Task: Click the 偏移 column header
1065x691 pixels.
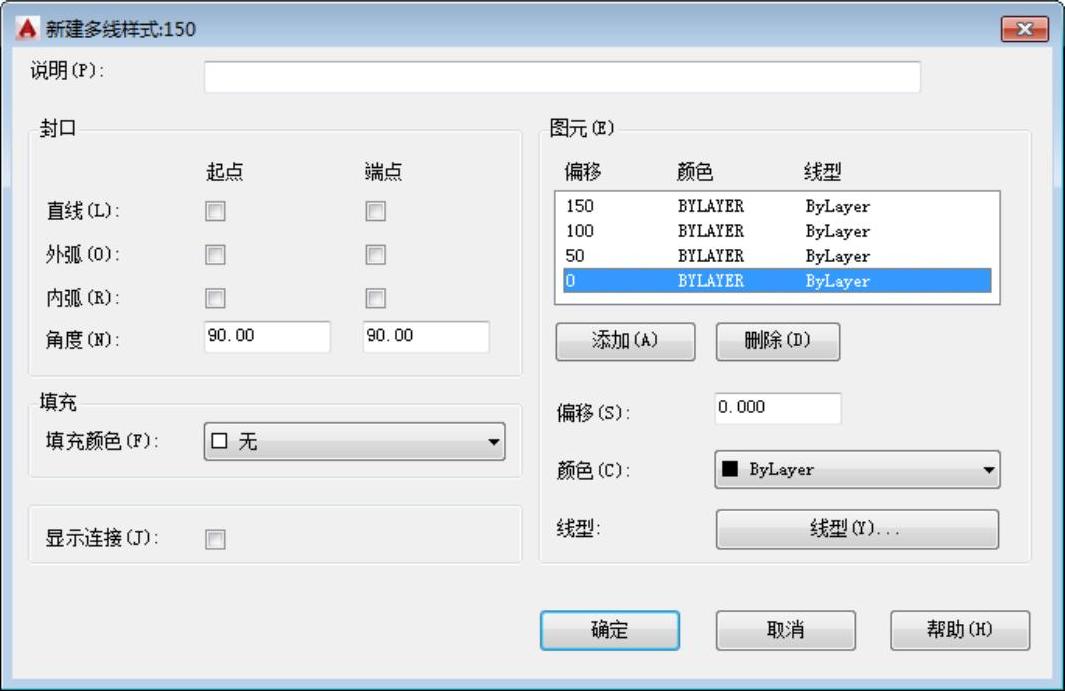Action: [x=583, y=173]
